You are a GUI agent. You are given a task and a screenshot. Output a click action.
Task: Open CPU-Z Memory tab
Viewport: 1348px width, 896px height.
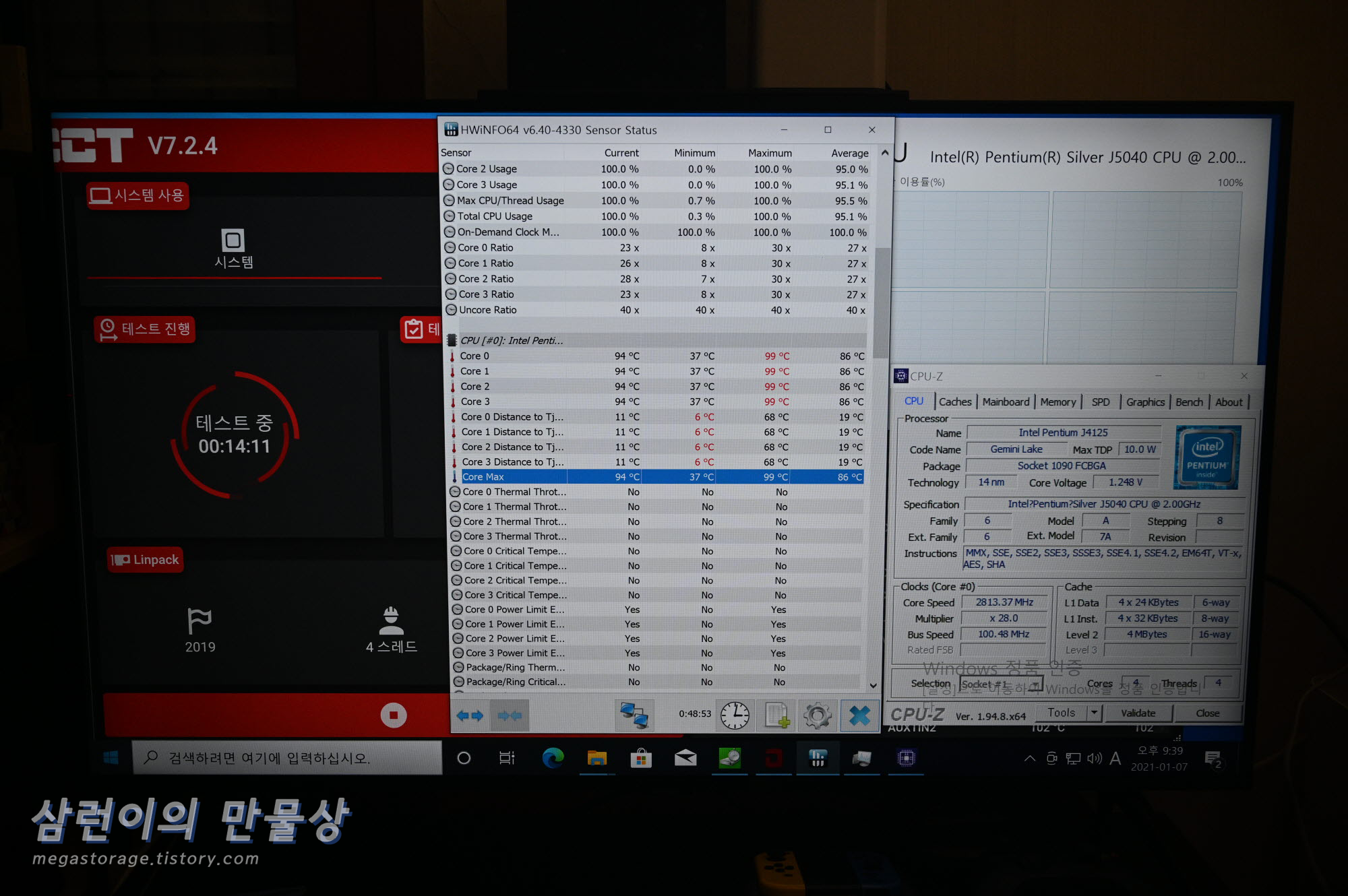[1058, 402]
